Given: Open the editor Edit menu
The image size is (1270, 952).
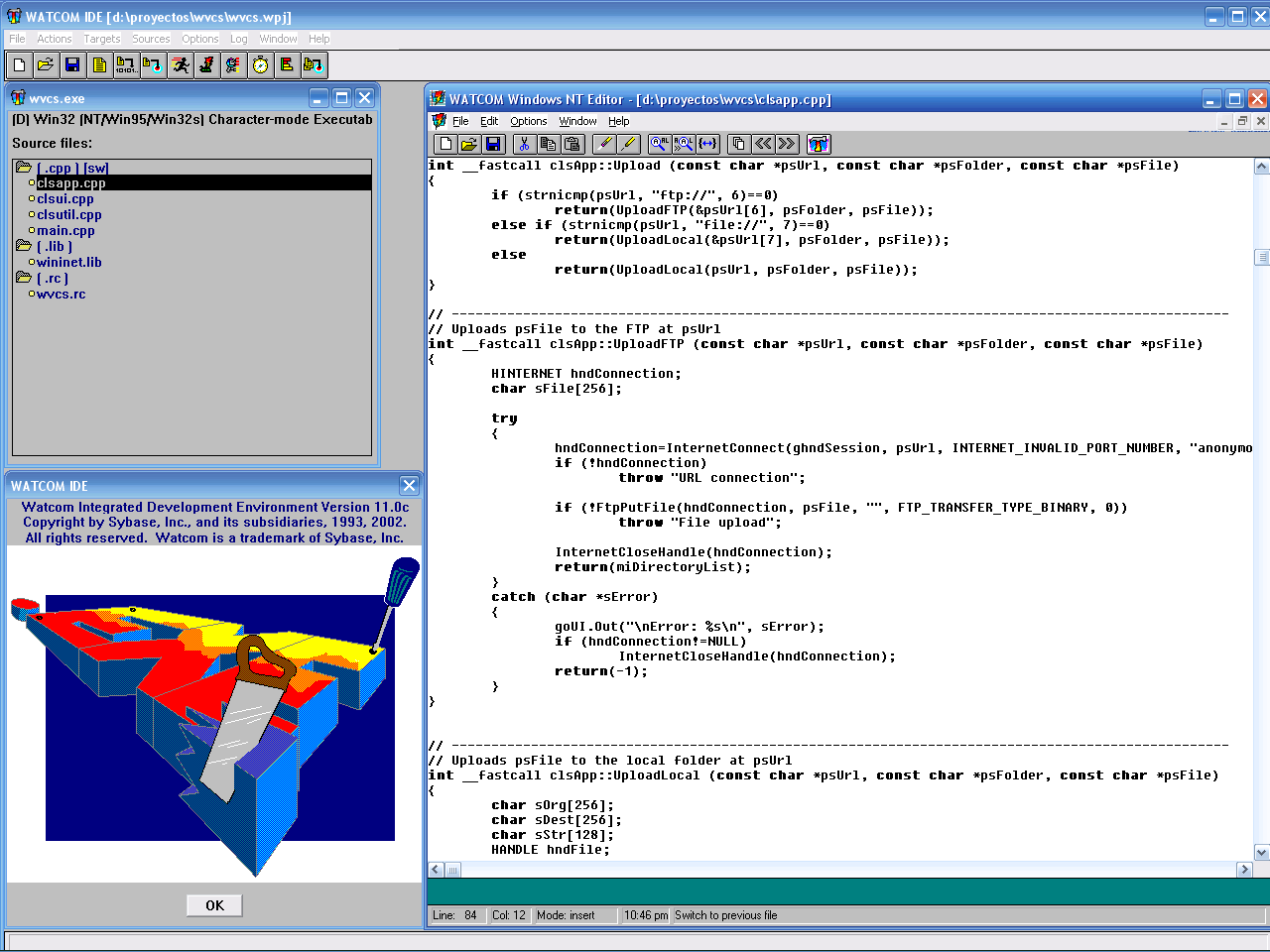Looking at the screenshot, I should click(489, 121).
